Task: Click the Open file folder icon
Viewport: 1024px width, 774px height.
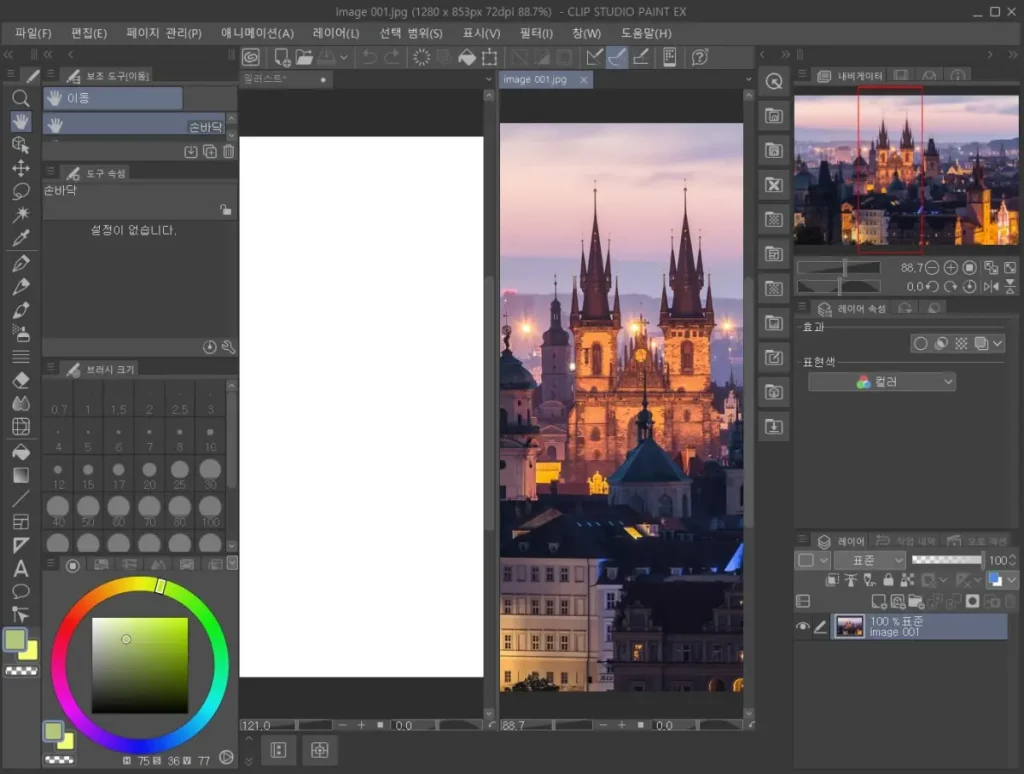Action: (304, 57)
